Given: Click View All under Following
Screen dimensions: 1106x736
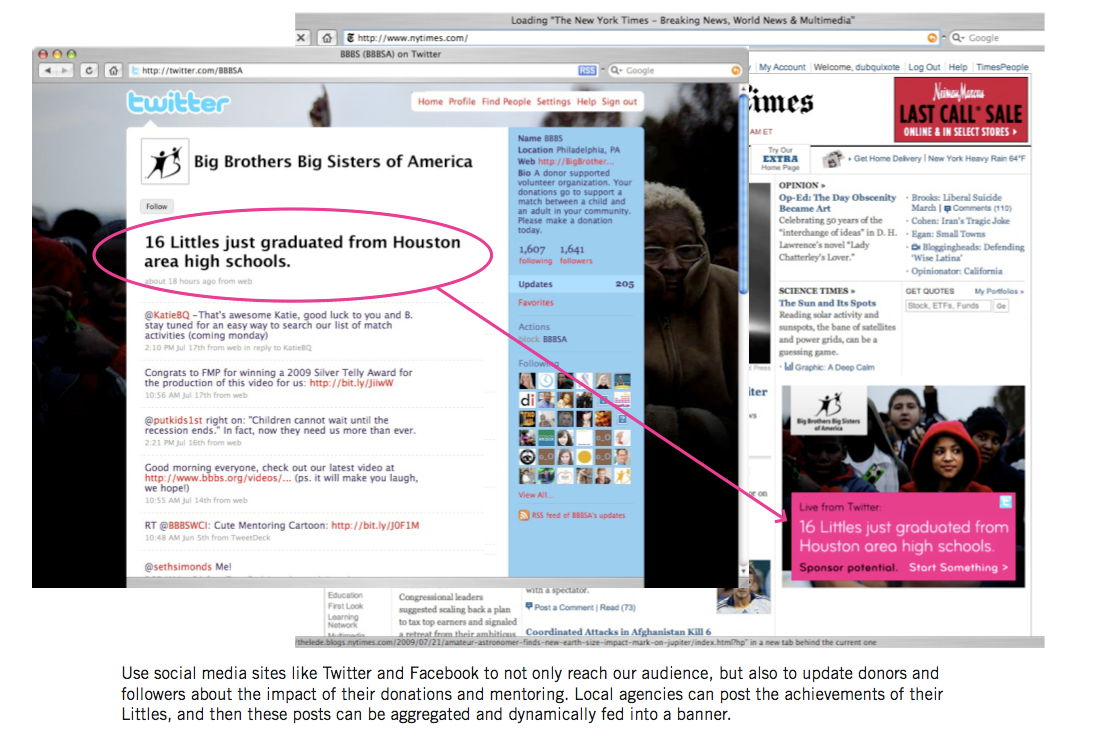Looking at the screenshot, I should point(535,495).
